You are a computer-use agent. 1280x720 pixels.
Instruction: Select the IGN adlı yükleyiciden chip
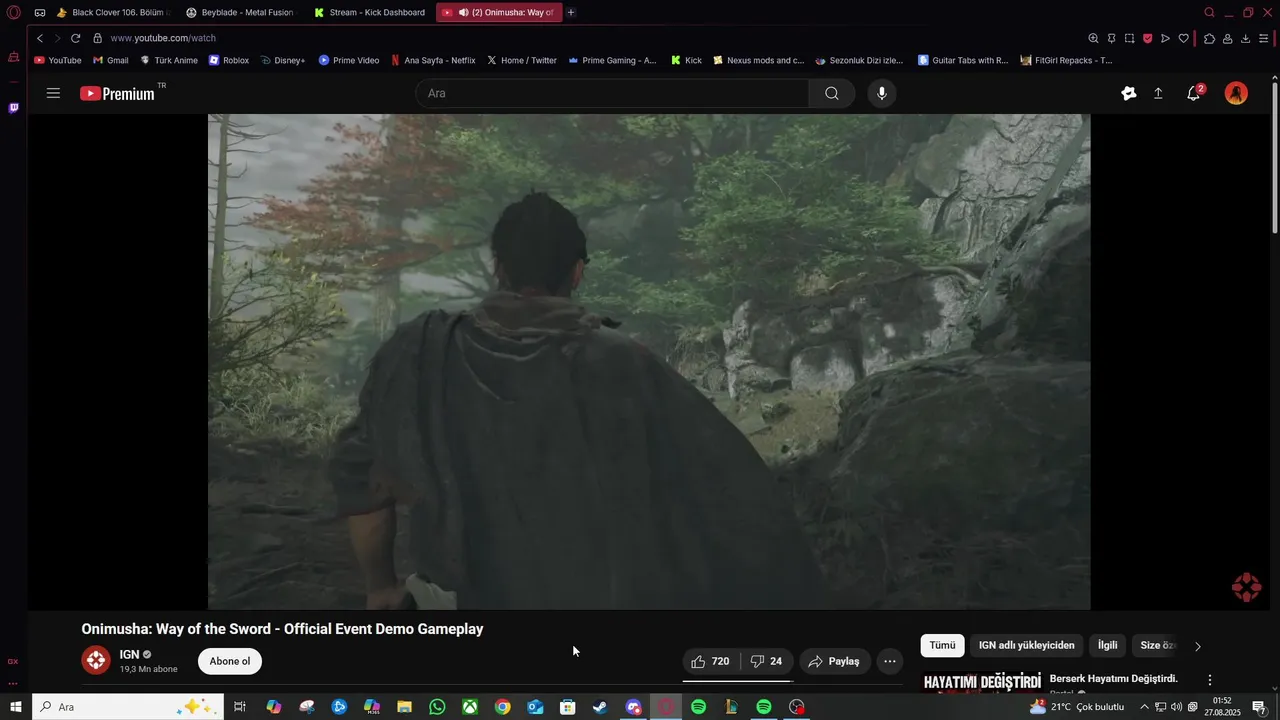point(1026,645)
